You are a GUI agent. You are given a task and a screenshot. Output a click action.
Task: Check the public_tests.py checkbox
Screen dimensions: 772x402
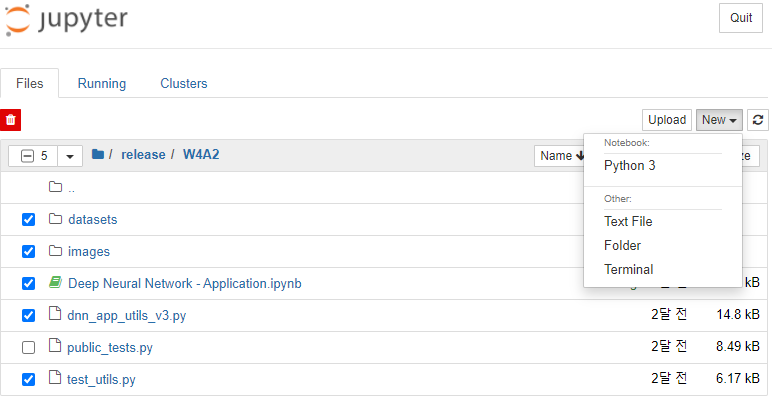[x=29, y=347]
